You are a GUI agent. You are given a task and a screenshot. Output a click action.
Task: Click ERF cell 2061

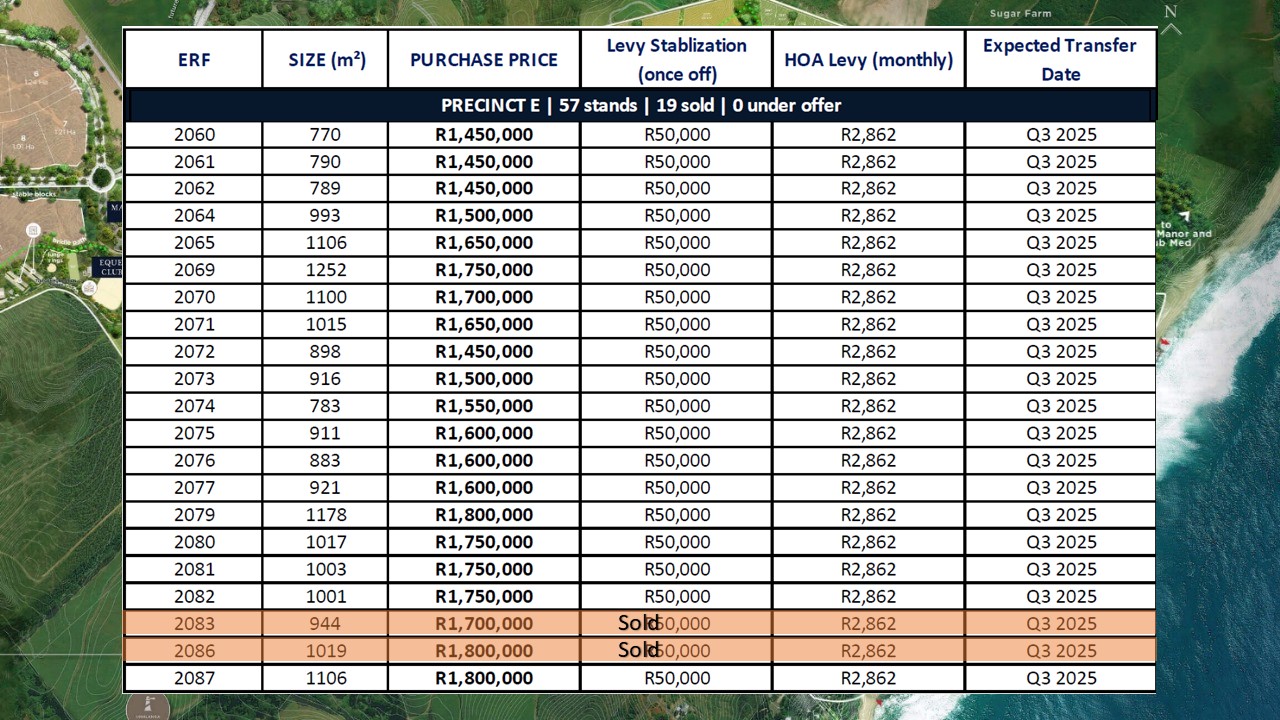tap(194, 161)
